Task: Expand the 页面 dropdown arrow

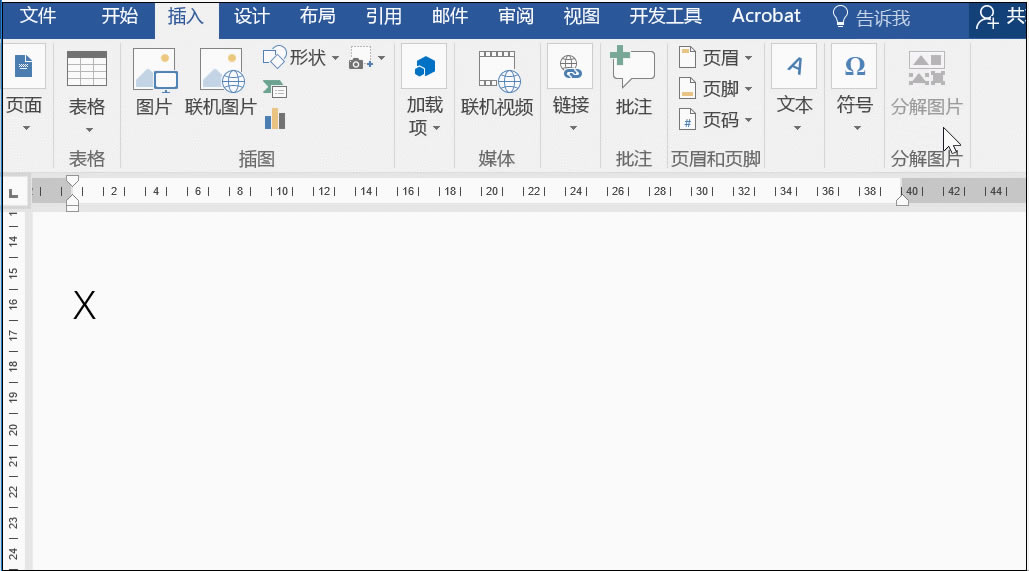Action: (x=26, y=128)
